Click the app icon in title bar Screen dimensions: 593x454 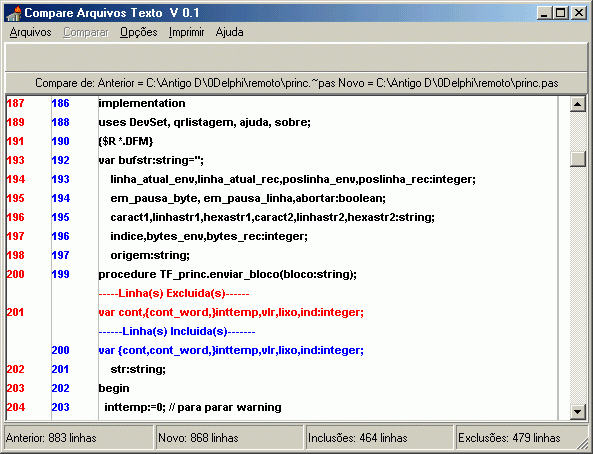(x=14, y=13)
